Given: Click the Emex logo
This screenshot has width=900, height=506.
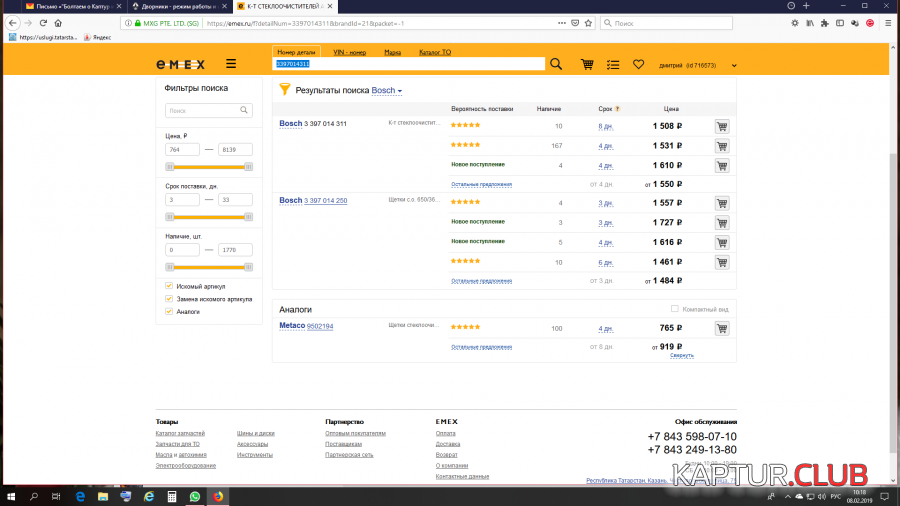Looking at the screenshot, I should [180, 64].
